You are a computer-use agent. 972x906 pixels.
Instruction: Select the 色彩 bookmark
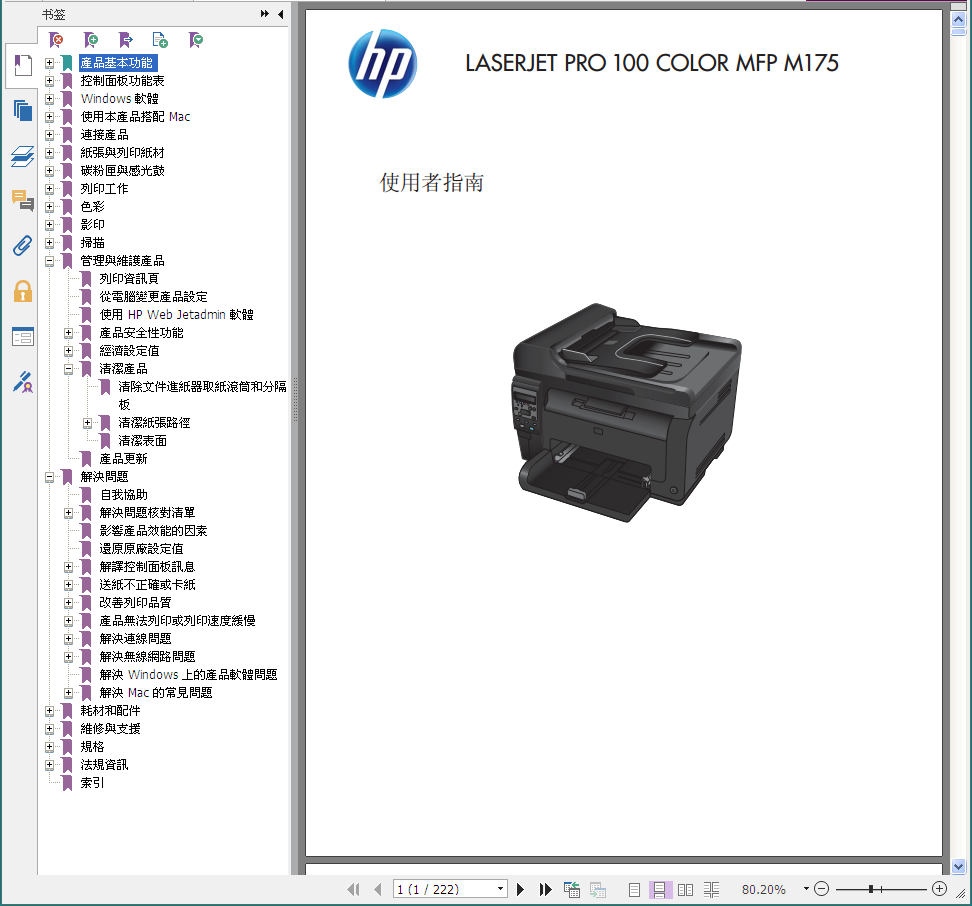[92, 206]
